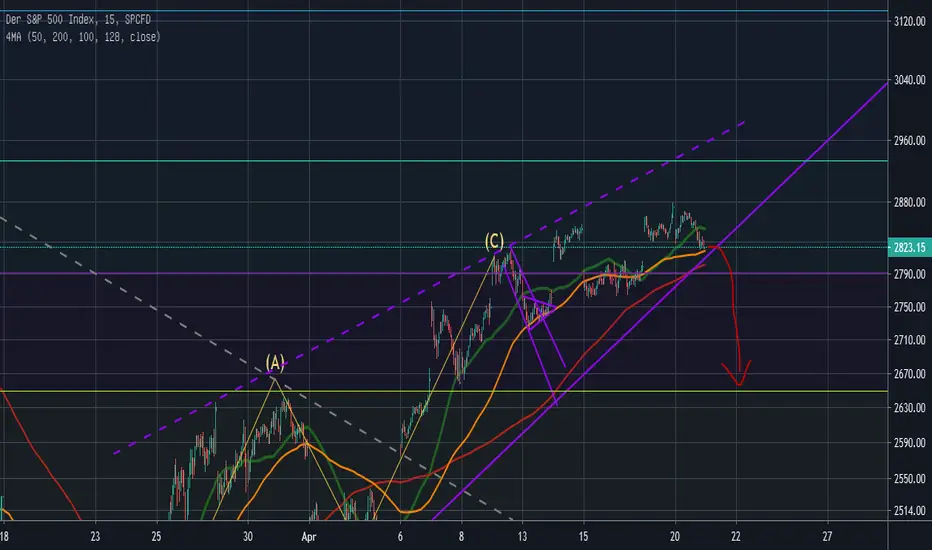Click the date label 20 on the time axis
The image size is (932, 550).
[x=675, y=536]
